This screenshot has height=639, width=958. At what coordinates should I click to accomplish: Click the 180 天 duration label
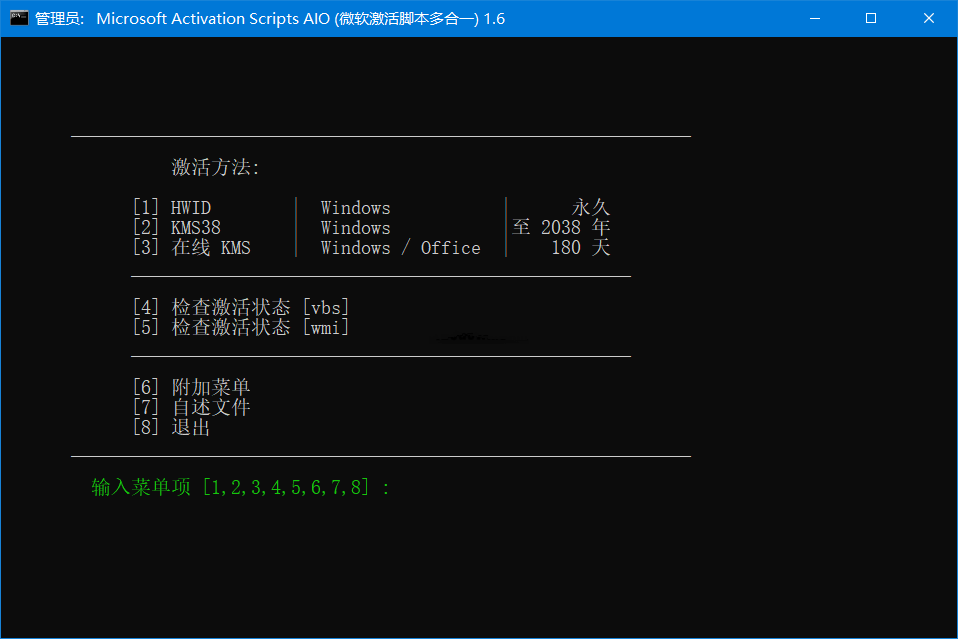[x=580, y=248]
